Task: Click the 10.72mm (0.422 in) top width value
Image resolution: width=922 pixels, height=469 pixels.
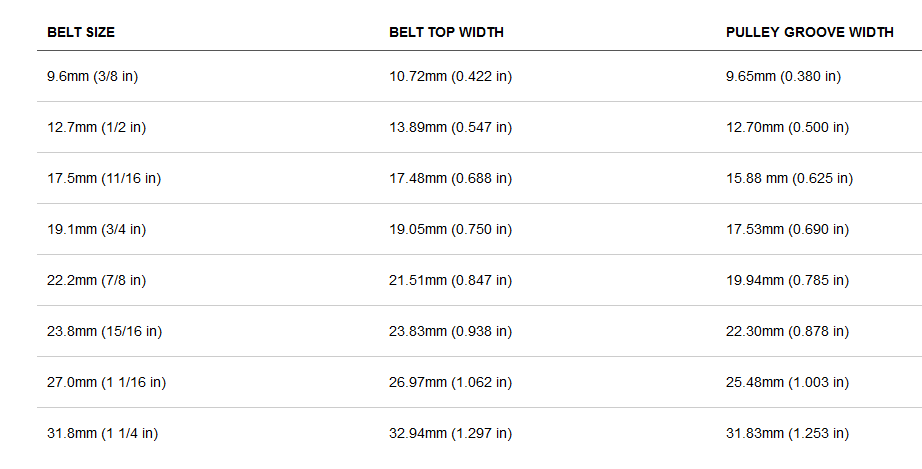Action: (x=450, y=76)
